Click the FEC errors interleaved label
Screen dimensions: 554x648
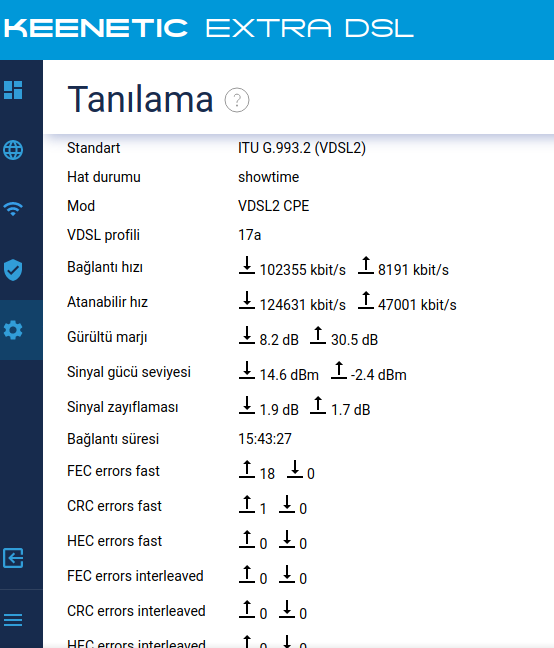coord(135,576)
